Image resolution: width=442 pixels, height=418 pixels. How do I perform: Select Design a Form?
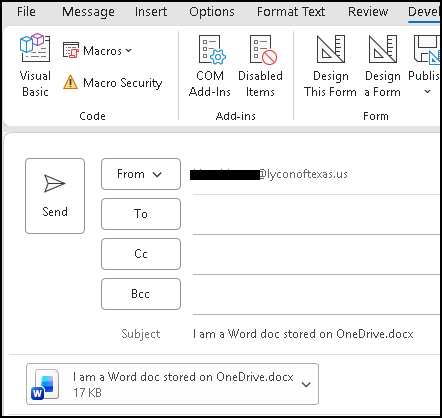(x=383, y=66)
